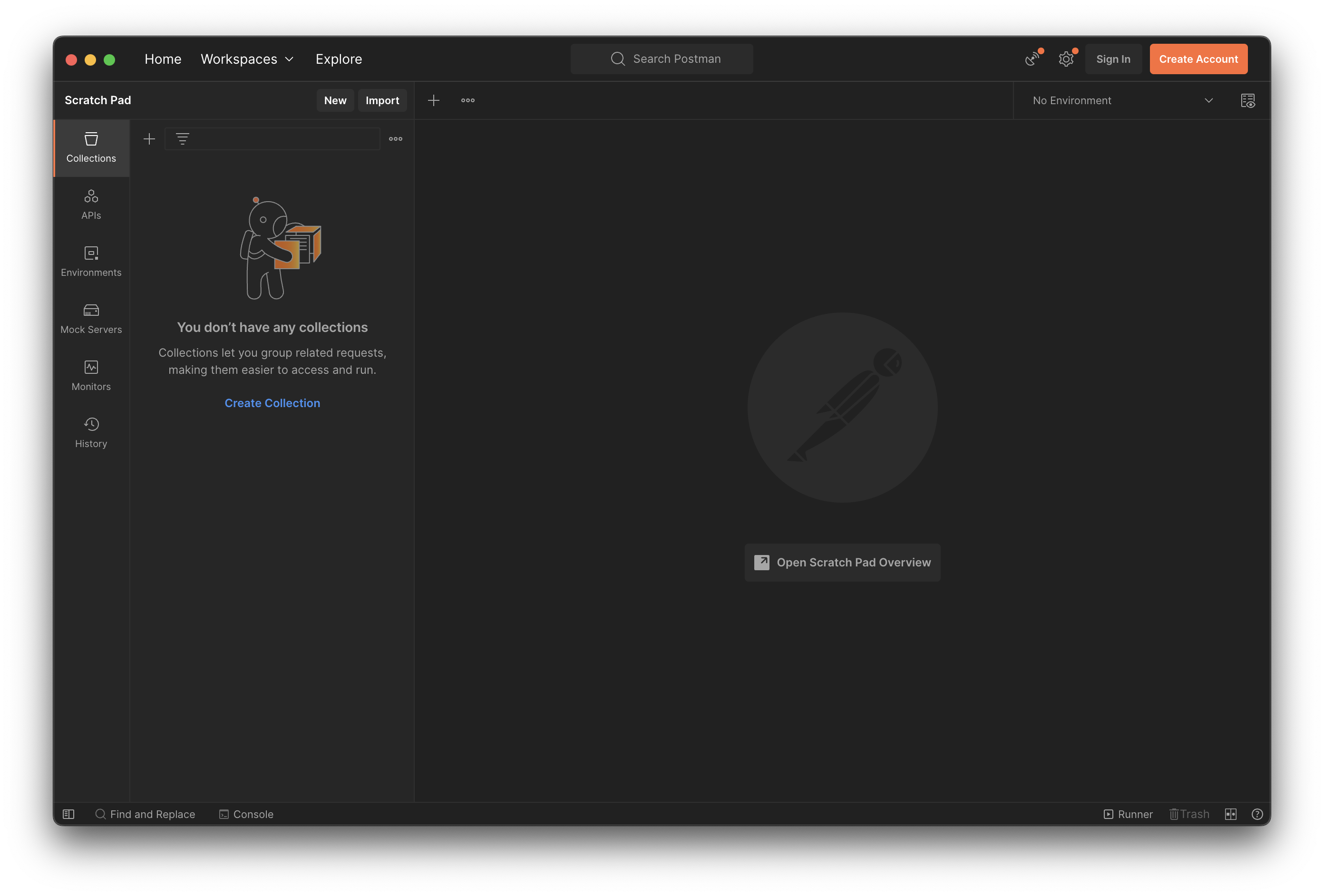Open the Environments panel

click(90, 261)
